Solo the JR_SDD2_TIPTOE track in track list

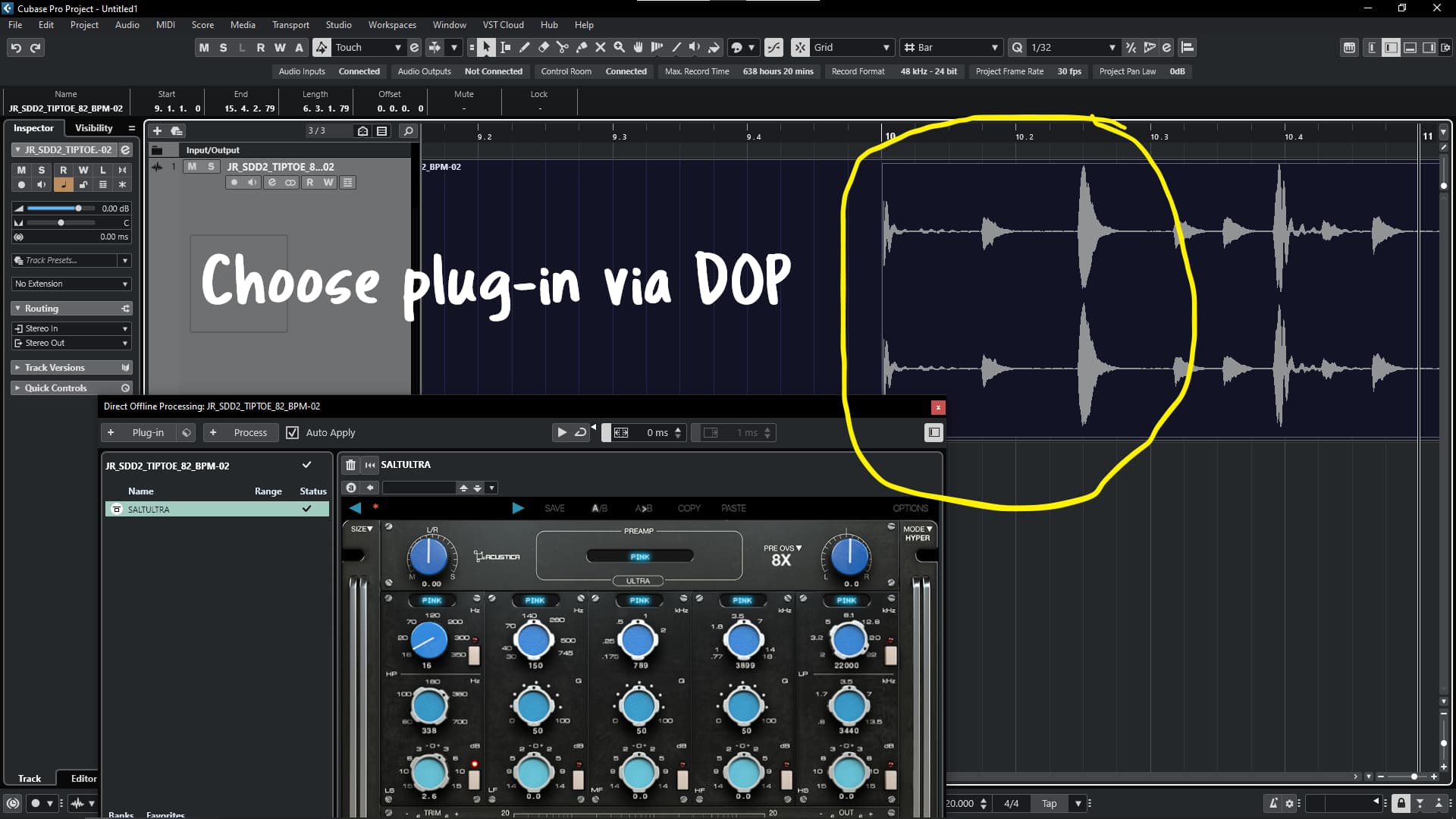coord(211,167)
